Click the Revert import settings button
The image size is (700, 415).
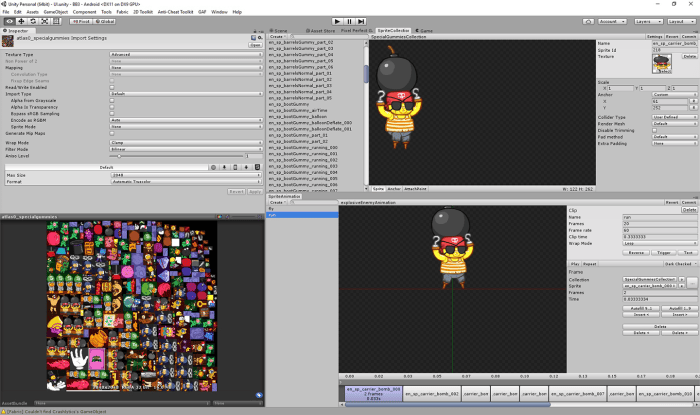(237, 191)
